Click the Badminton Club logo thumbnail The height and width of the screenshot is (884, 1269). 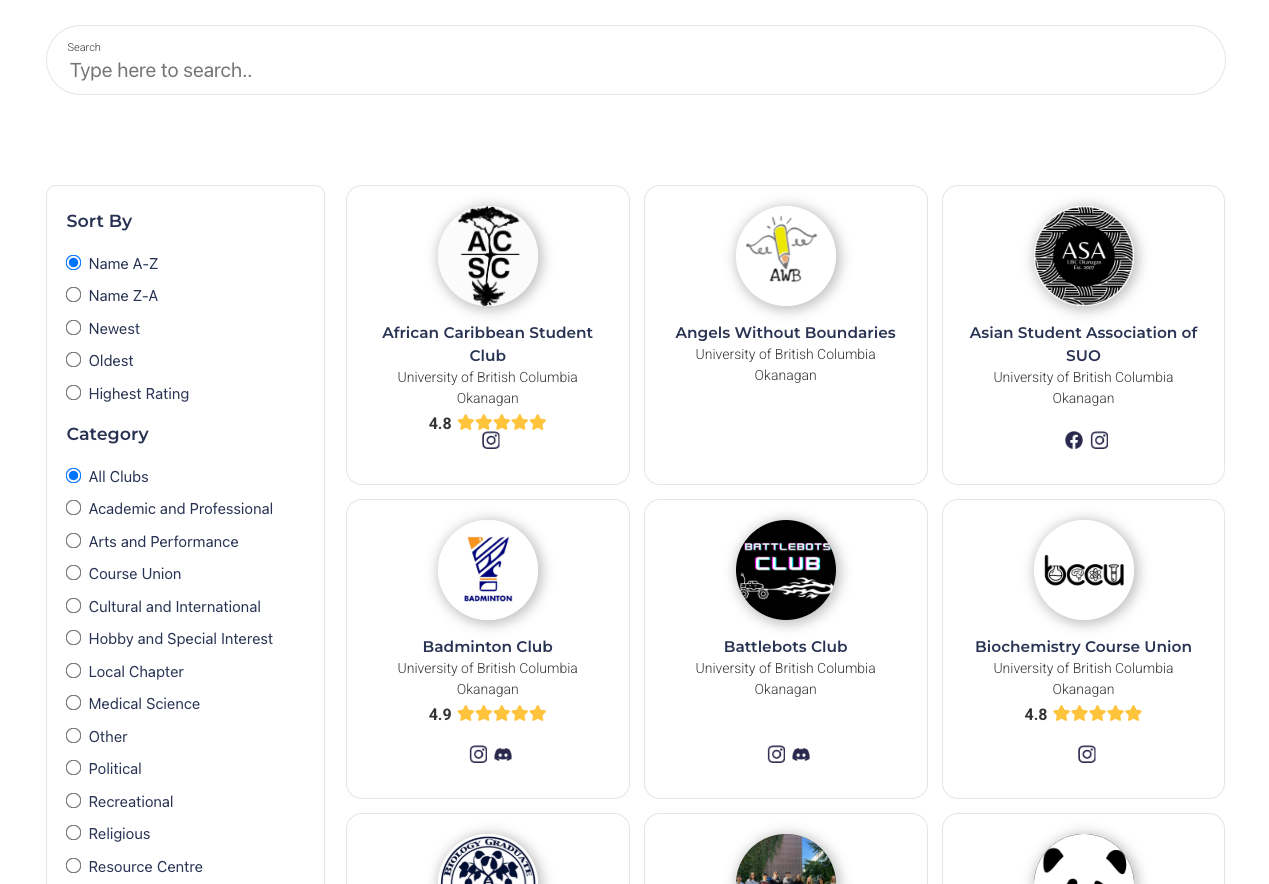[488, 570]
